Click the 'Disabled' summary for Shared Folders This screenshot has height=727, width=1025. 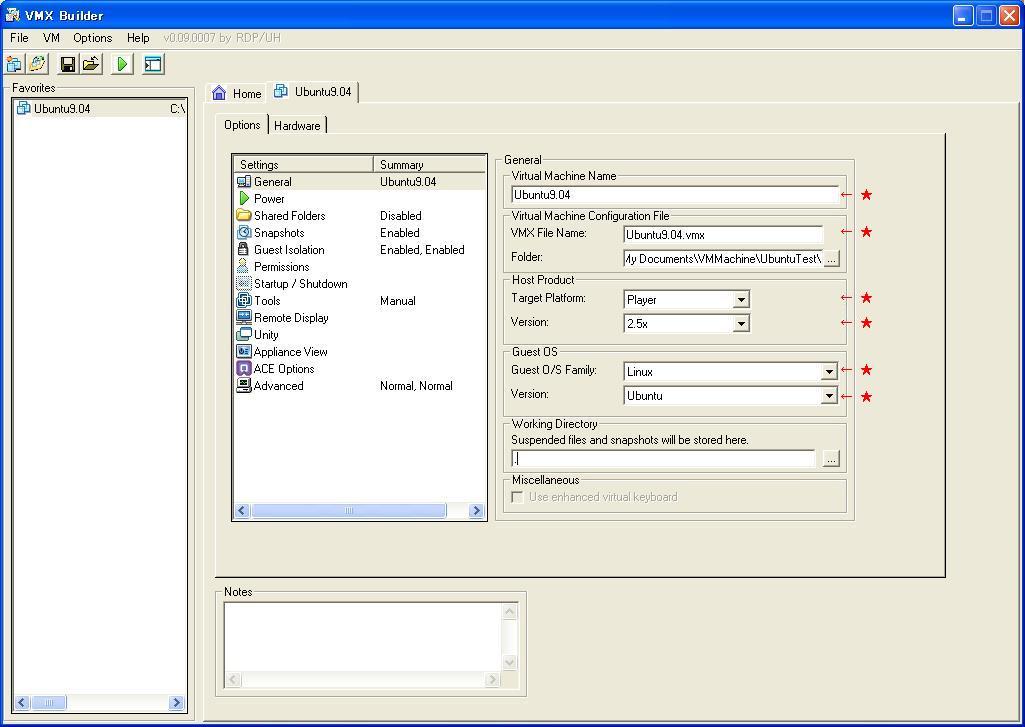point(401,216)
